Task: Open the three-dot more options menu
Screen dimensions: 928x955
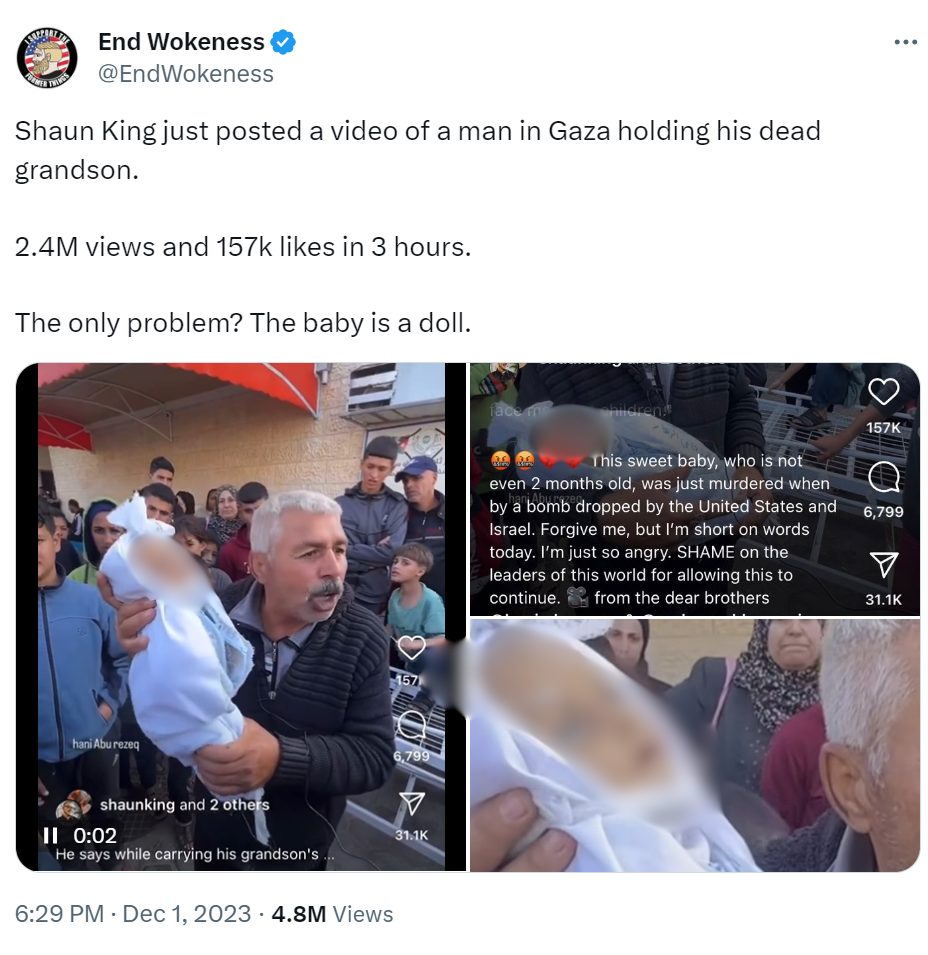Action: coord(905,42)
